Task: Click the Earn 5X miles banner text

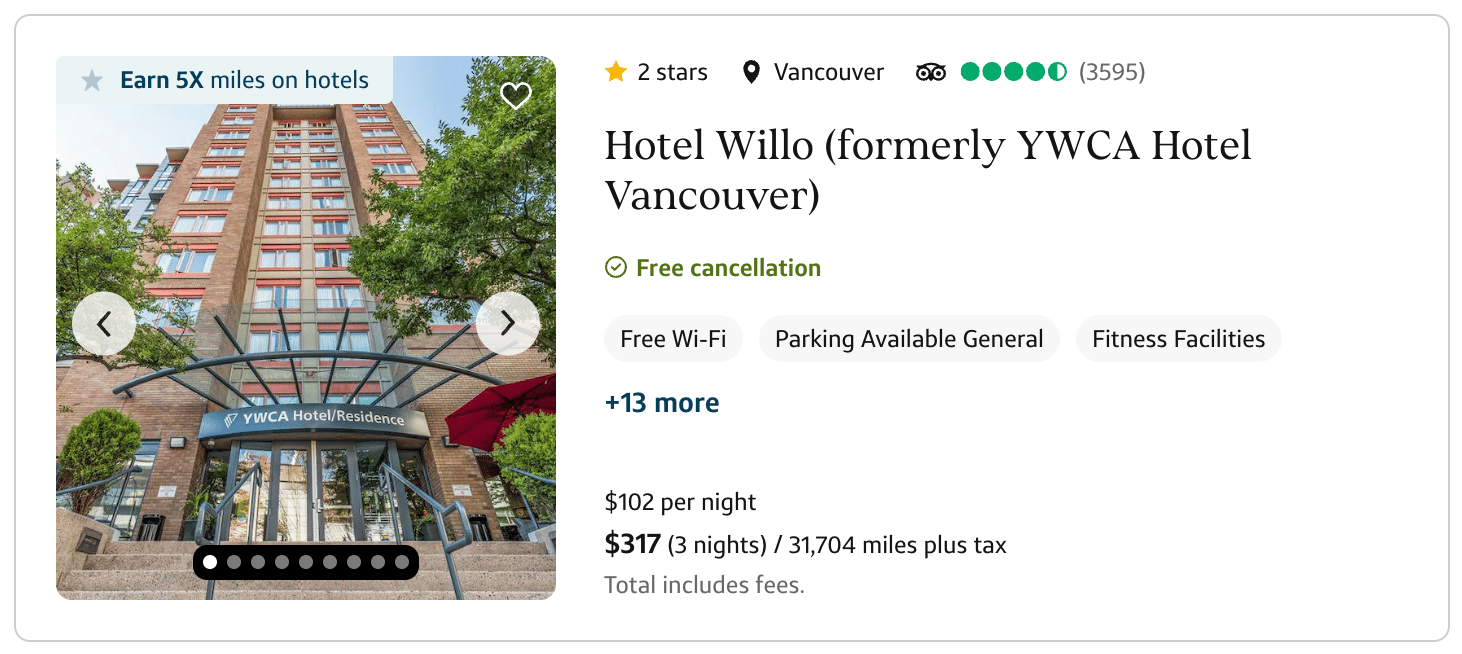Action: click(244, 80)
